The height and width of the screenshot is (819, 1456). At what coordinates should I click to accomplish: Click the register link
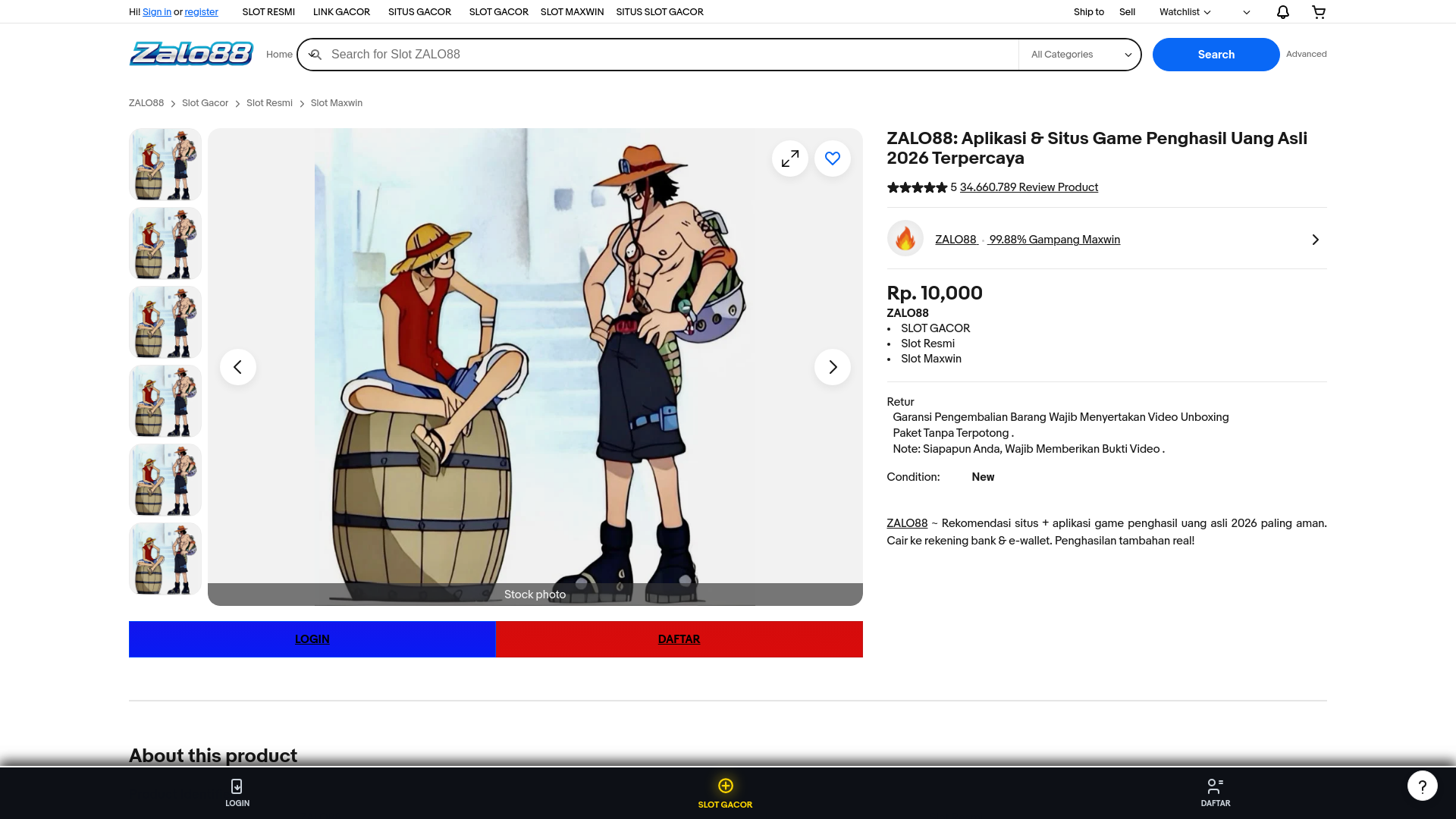pos(201,12)
